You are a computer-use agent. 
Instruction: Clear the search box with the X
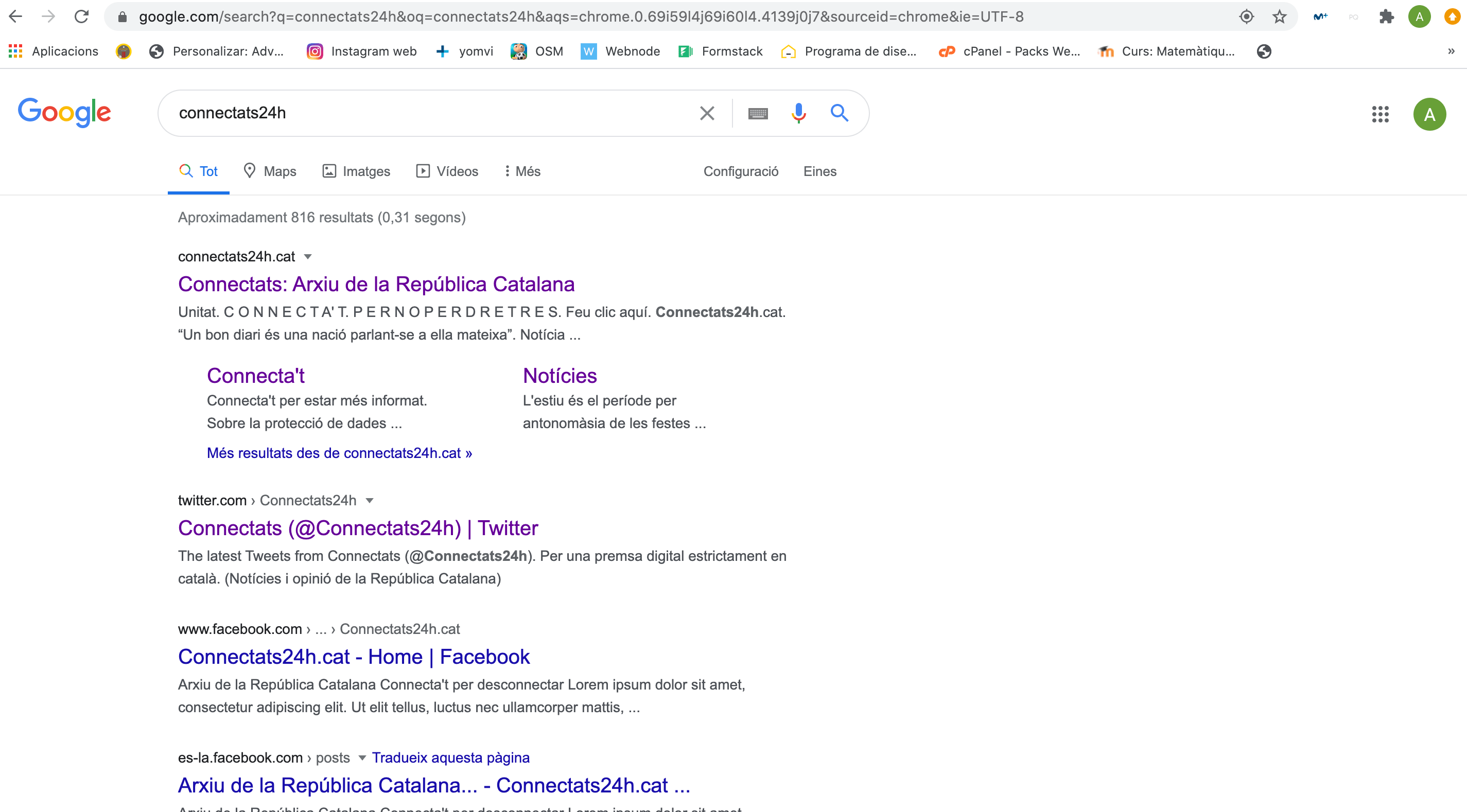(707, 113)
